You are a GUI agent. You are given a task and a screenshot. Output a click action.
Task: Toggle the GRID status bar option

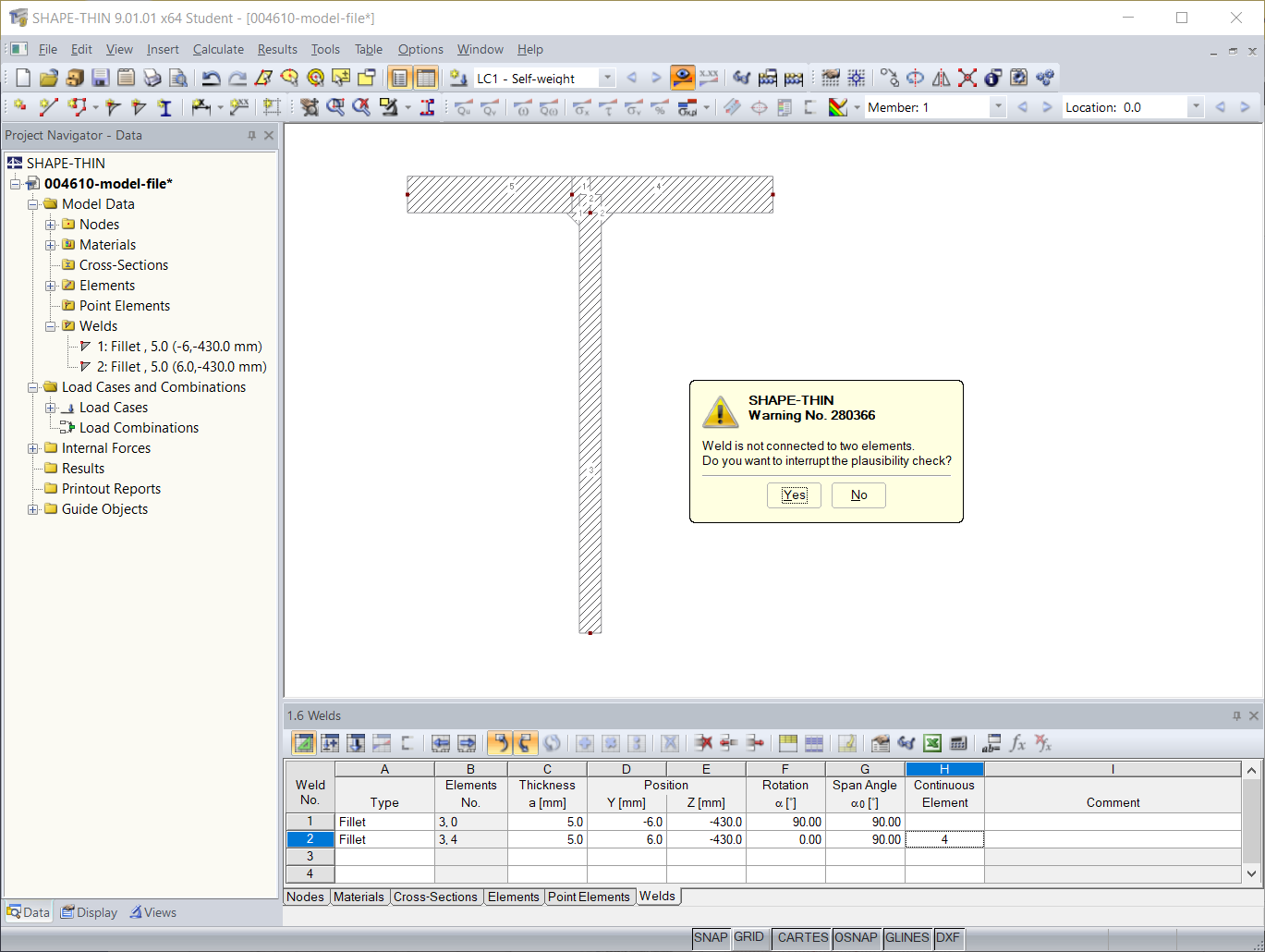point(749,938)
